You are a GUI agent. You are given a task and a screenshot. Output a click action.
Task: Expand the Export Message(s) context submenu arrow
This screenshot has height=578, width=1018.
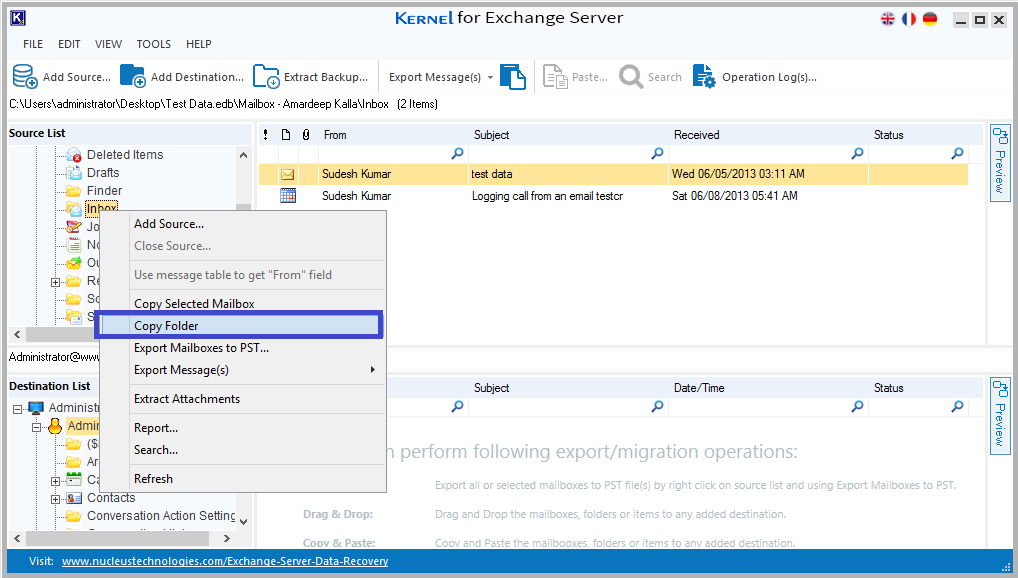pyautogui.click(x=373, y=370)
